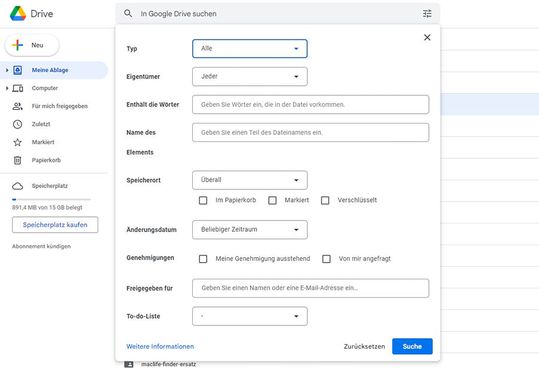The image size is (539, 368).
Task: Open the Änderungsdatum dropdown
Action: click(x=250, y=230)
